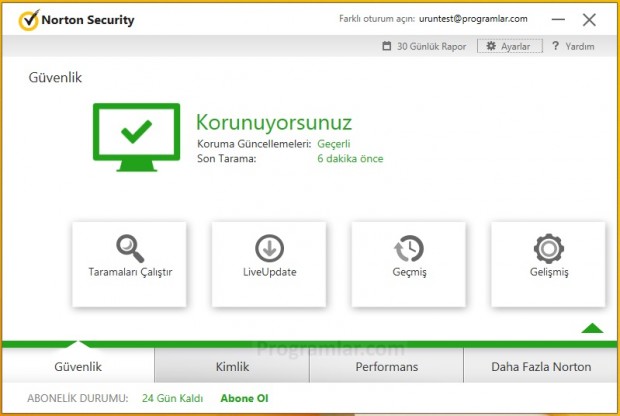Click the Geçerli protection updates status
The height and width of the screenshot is (416, 620).
333,144
